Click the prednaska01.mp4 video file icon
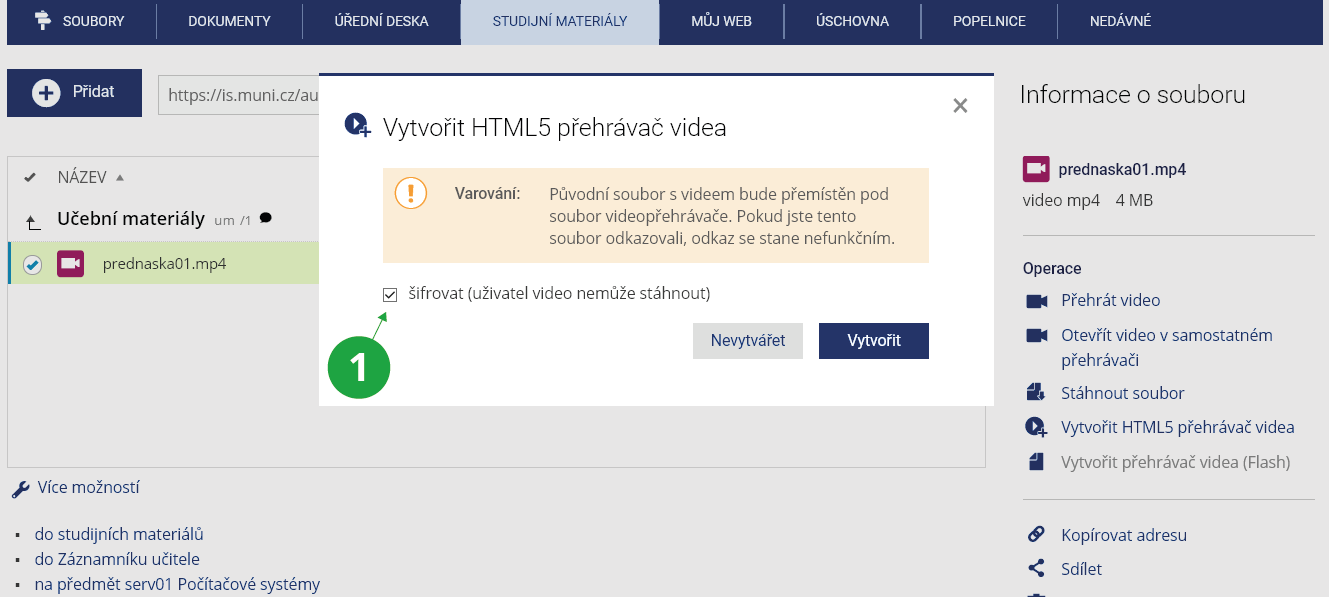This screenshot has height=597, width=1329. 70,264
